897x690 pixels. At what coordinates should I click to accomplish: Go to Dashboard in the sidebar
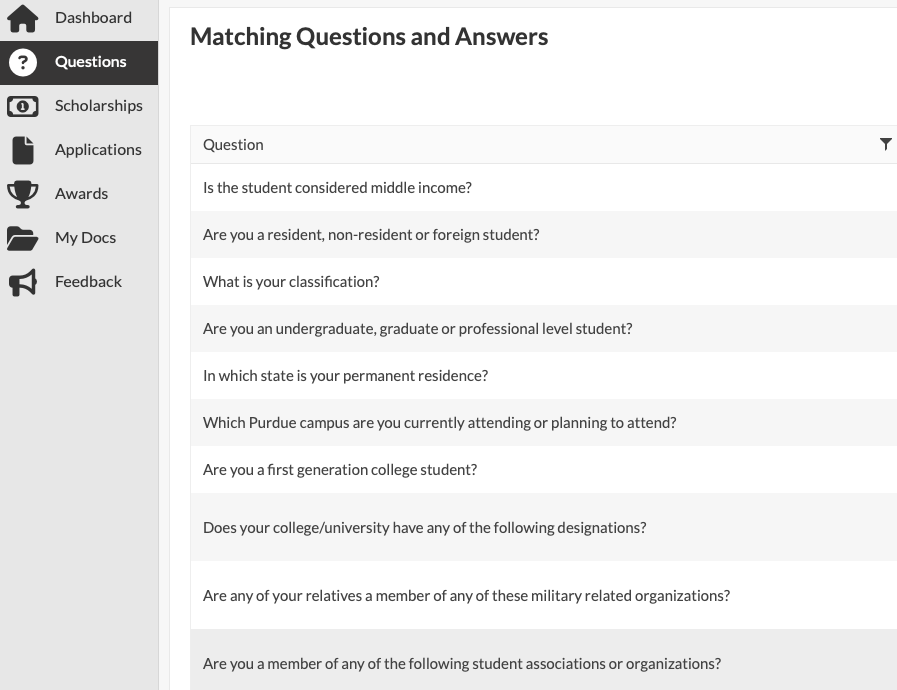(93, 18)
